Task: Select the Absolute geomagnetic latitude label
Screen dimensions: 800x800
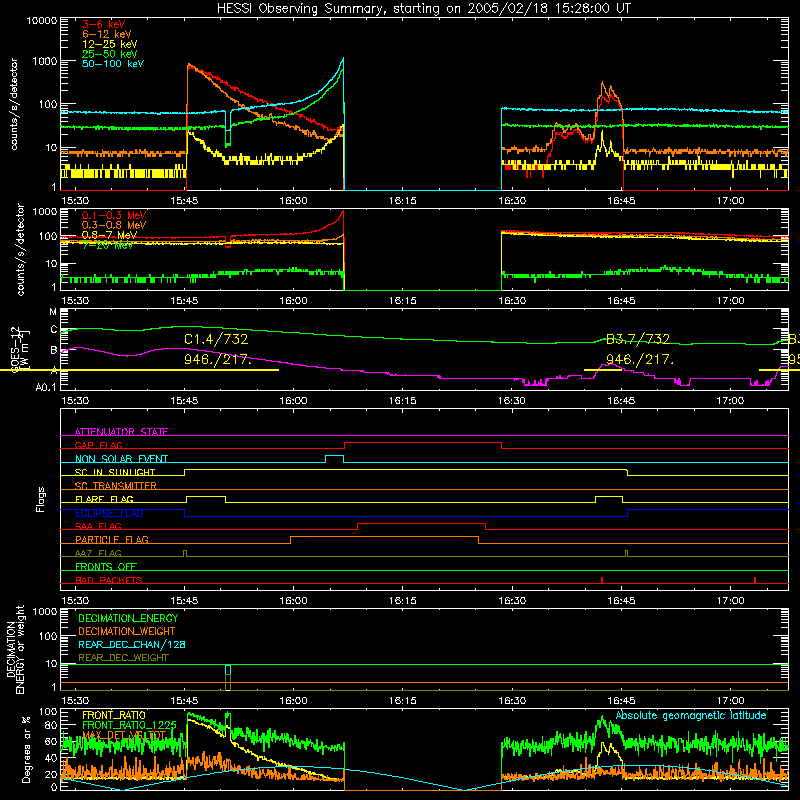Action: [x=691, y=715]
